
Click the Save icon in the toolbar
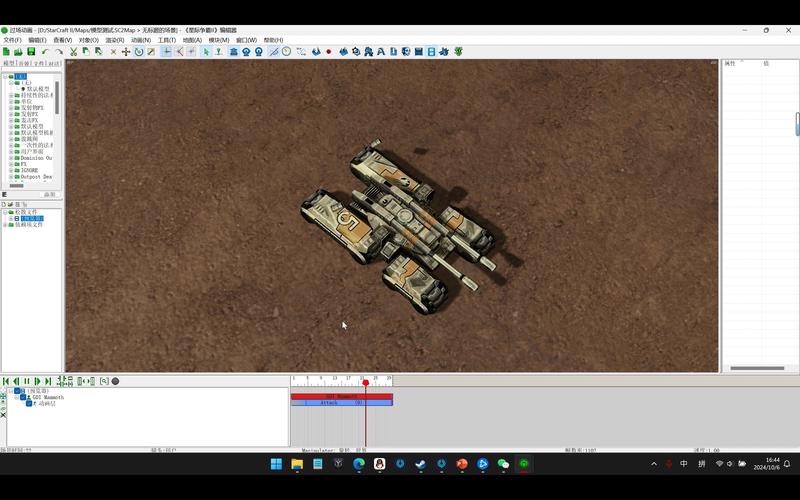pyautogui.click(x=31, y=51)
